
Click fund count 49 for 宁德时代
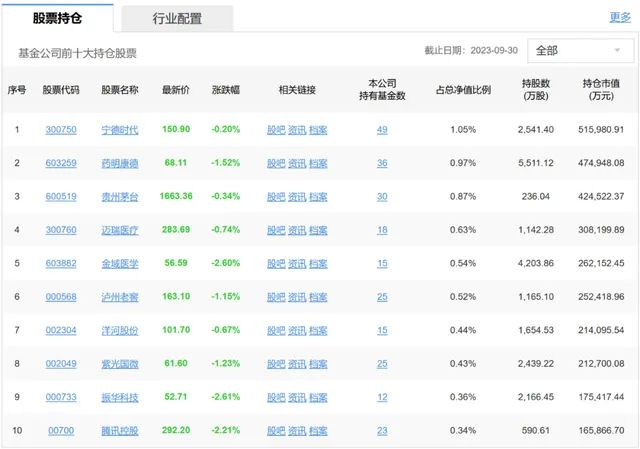click(x=382, y=129)
